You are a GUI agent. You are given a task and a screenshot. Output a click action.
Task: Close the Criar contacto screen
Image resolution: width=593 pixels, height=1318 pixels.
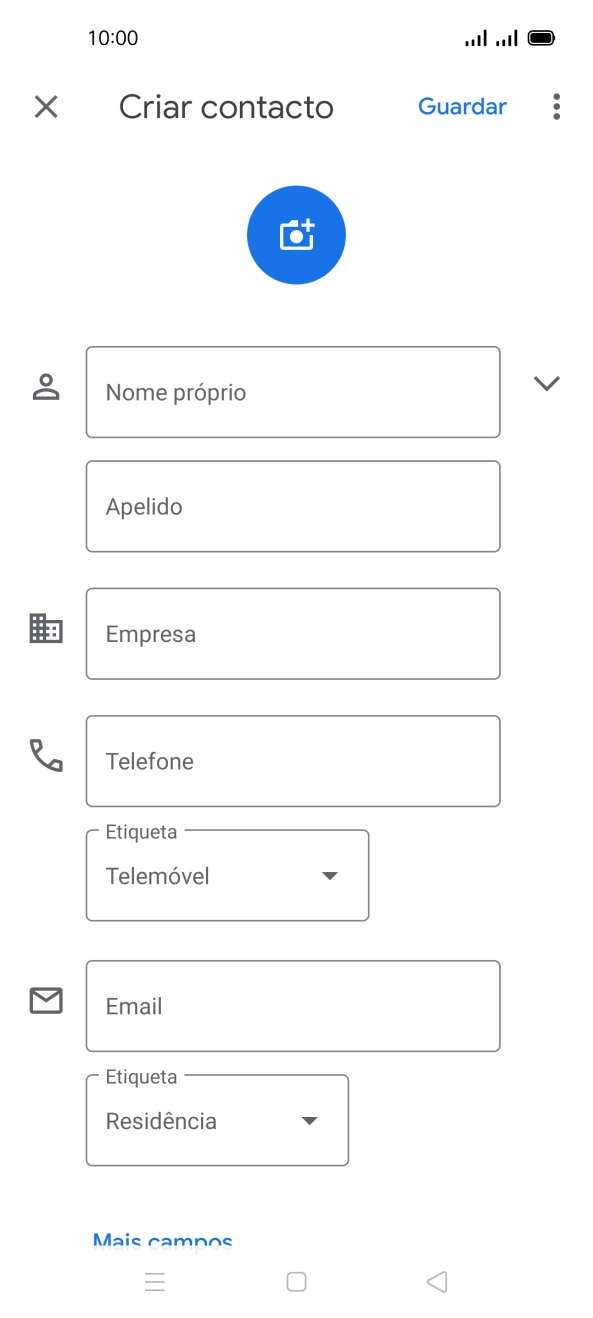tap(45, 107)
